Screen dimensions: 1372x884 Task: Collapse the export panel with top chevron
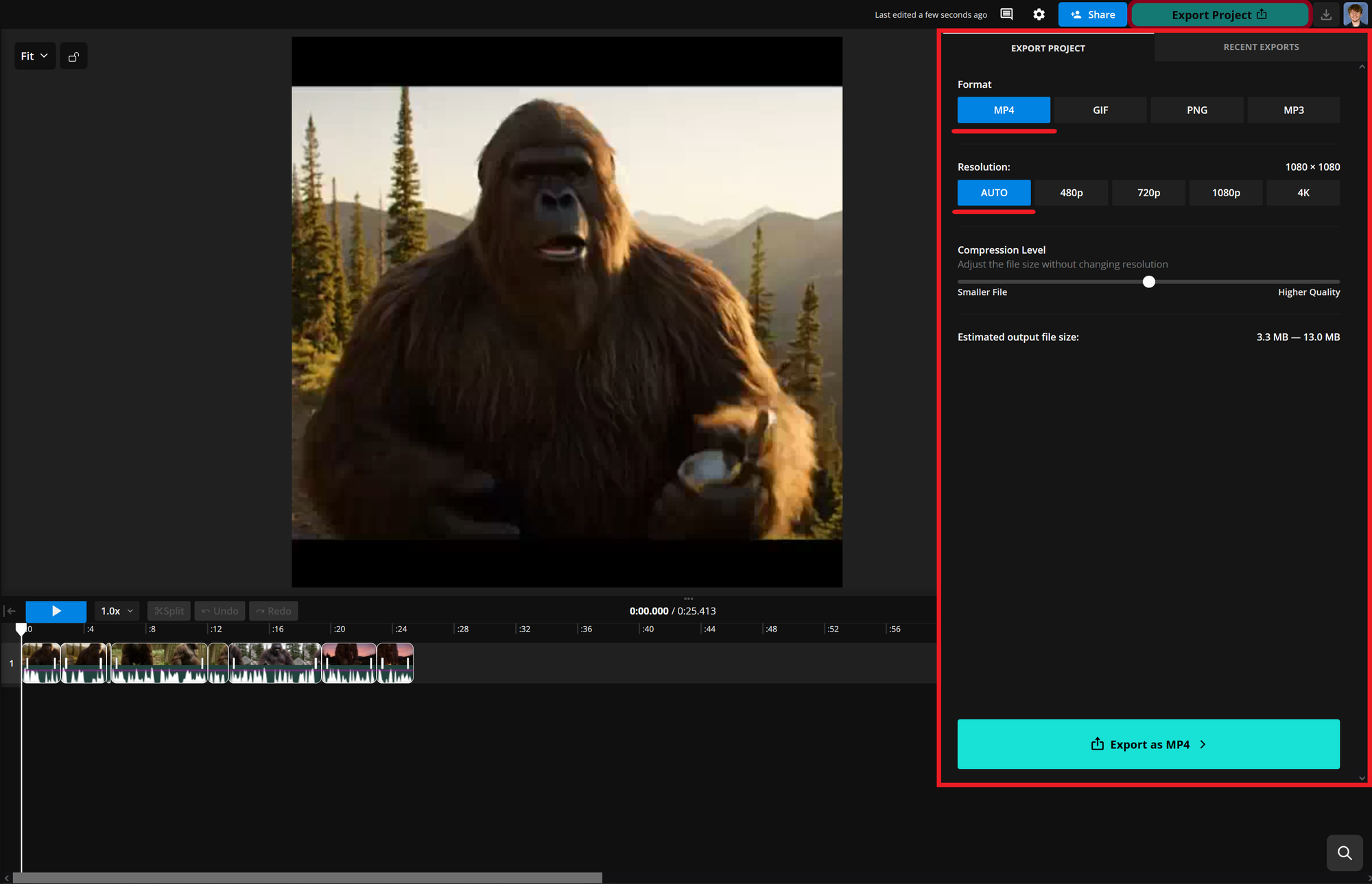[x=1362, y=67]
